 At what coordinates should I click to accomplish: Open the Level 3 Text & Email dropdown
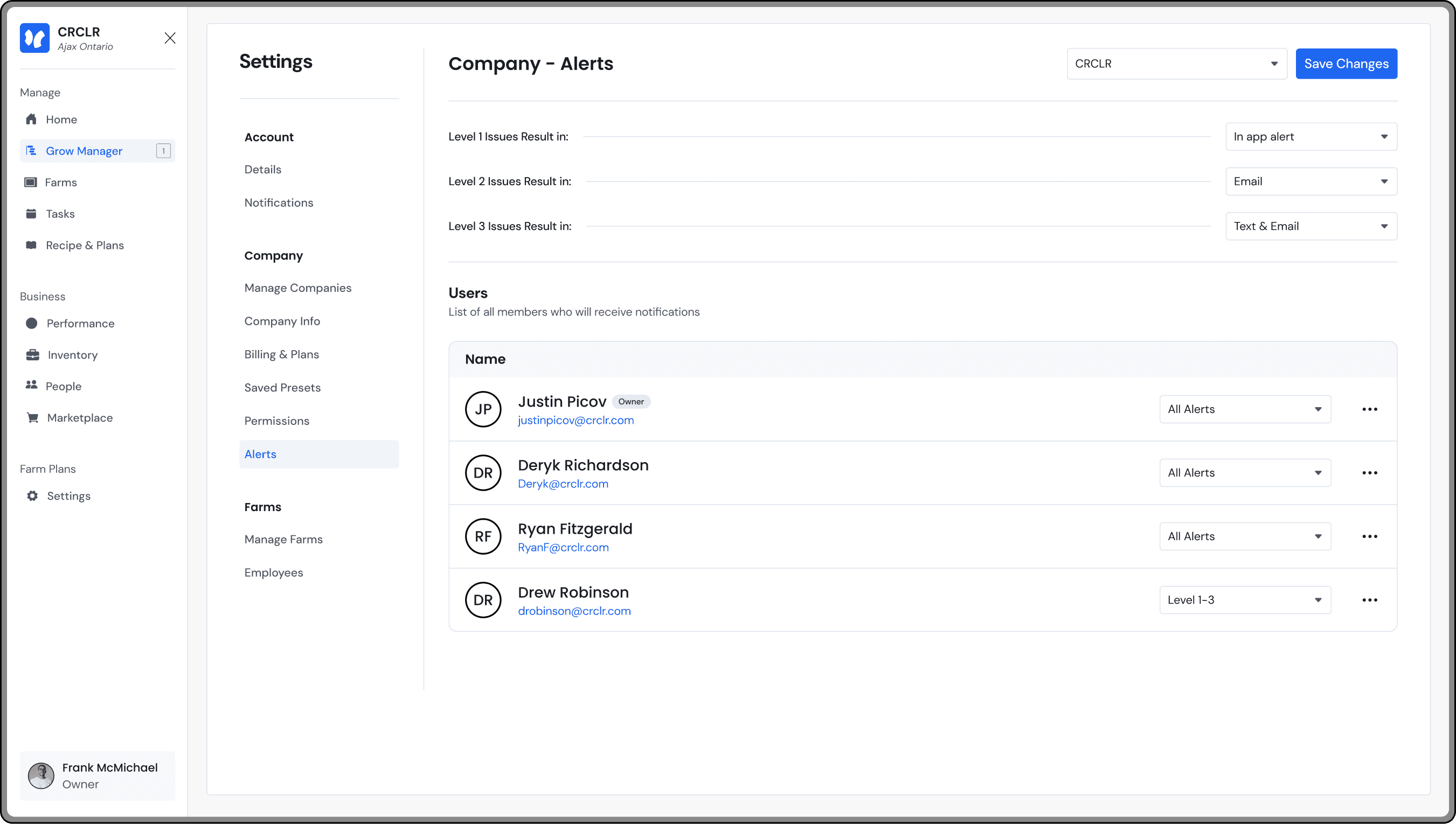coord(1311,226)
